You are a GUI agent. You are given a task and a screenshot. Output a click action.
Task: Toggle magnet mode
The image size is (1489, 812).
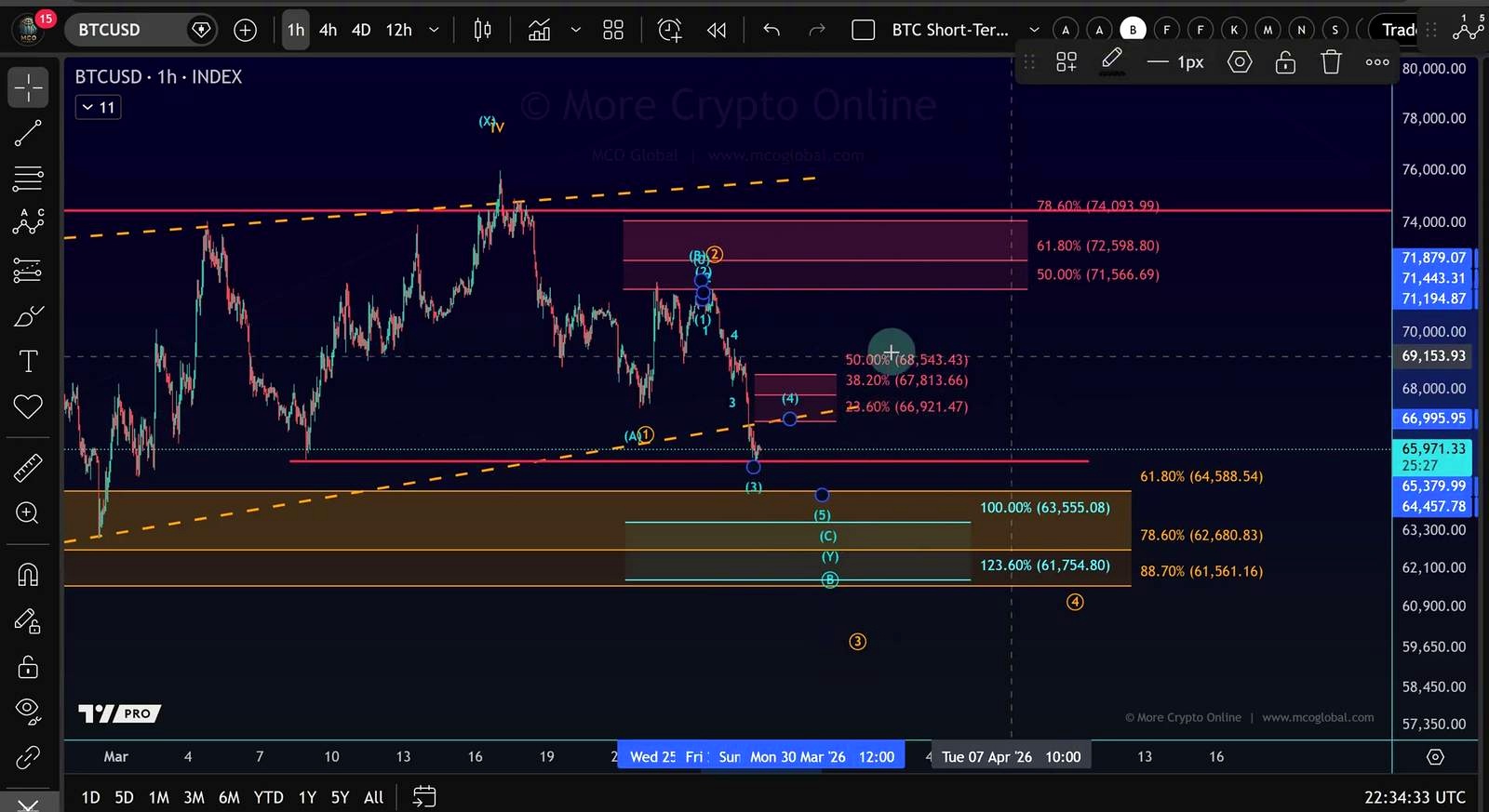pyautogui.click(x=28, y=575)
